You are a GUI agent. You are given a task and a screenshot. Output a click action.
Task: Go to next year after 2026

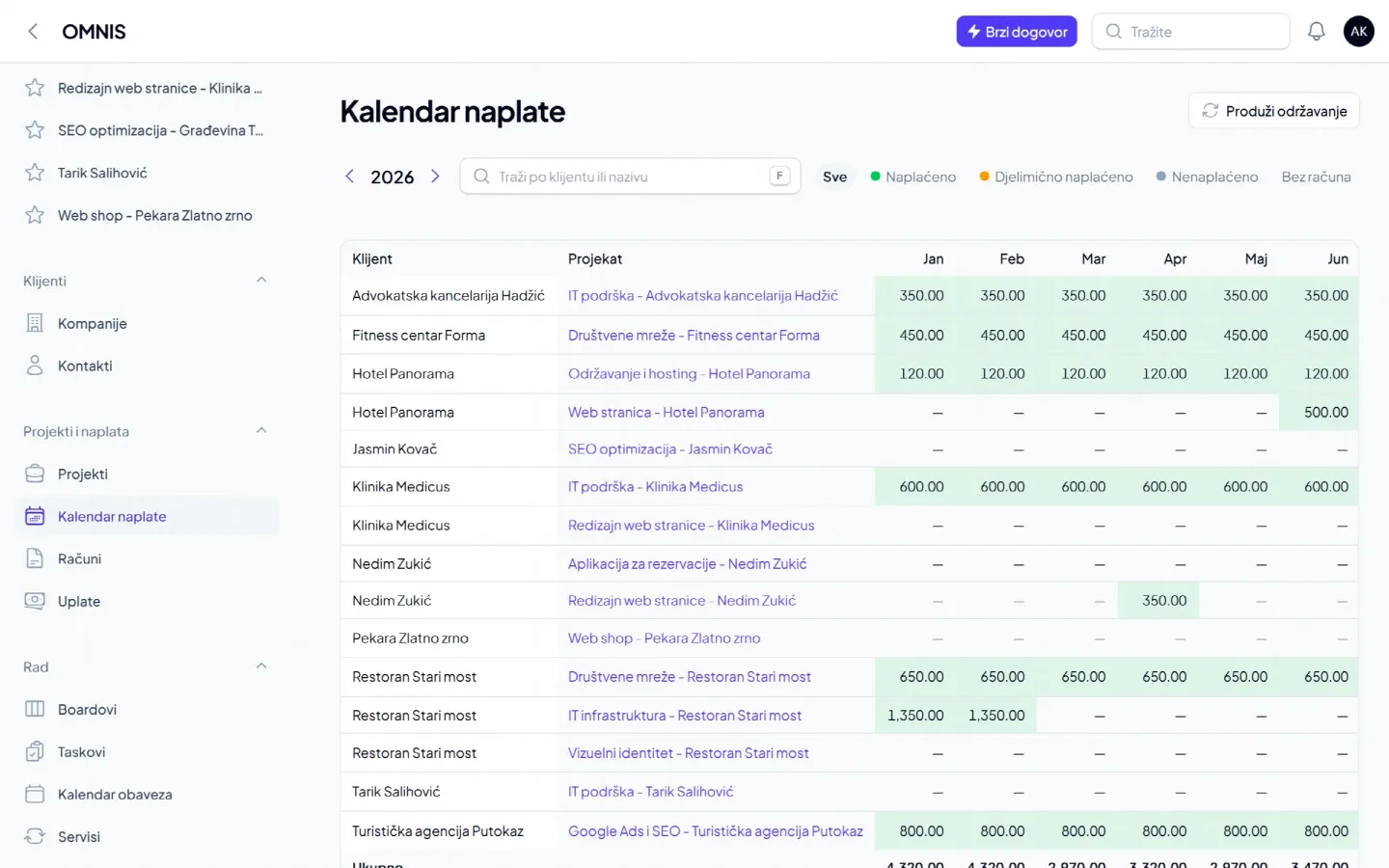coord(435,176)
